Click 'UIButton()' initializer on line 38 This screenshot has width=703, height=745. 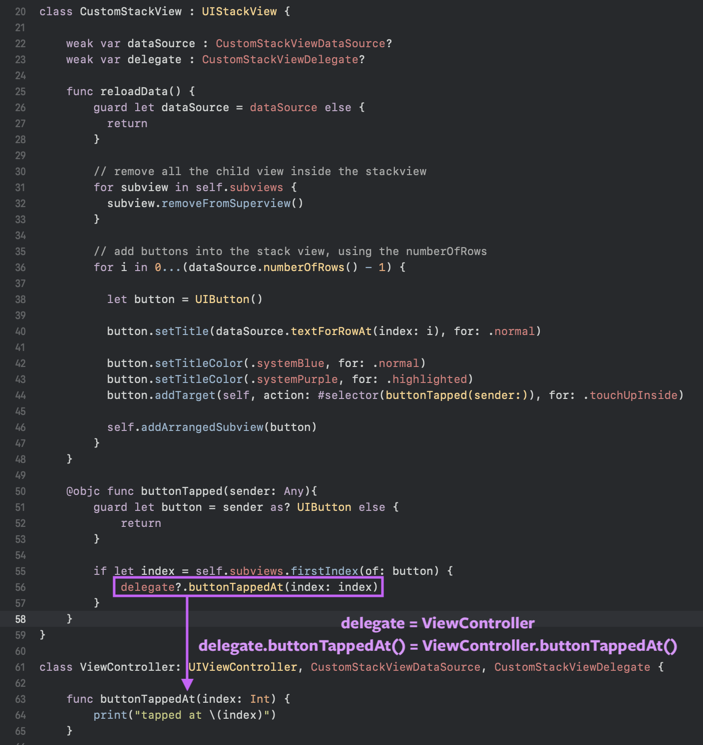(x=229, y=299)
